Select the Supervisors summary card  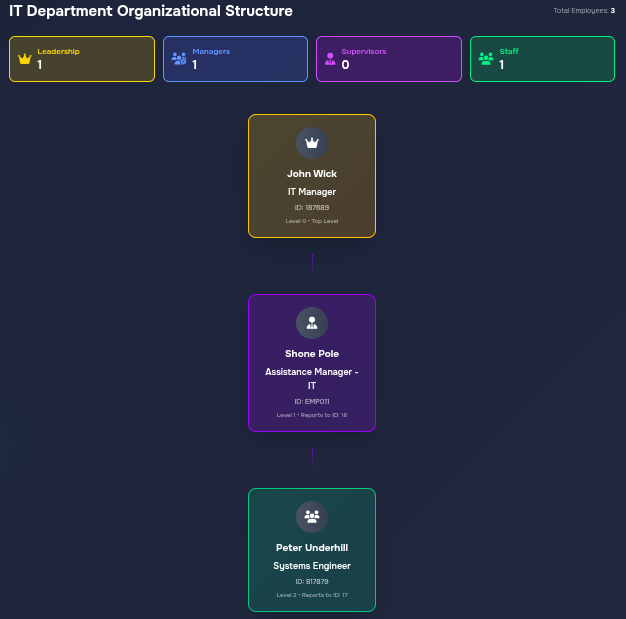click(x=389, y=59)
